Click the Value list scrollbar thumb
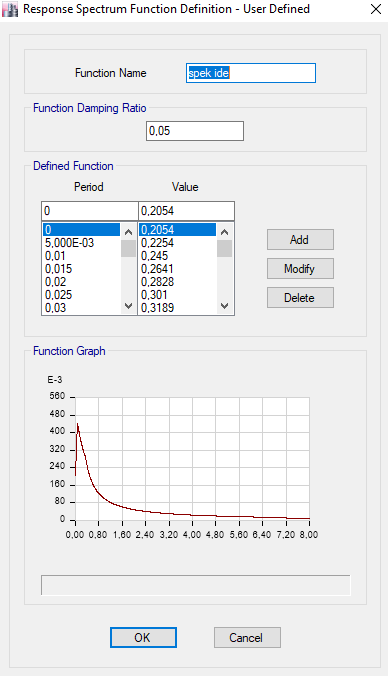The image size is (388, 676). click(224, 248)
